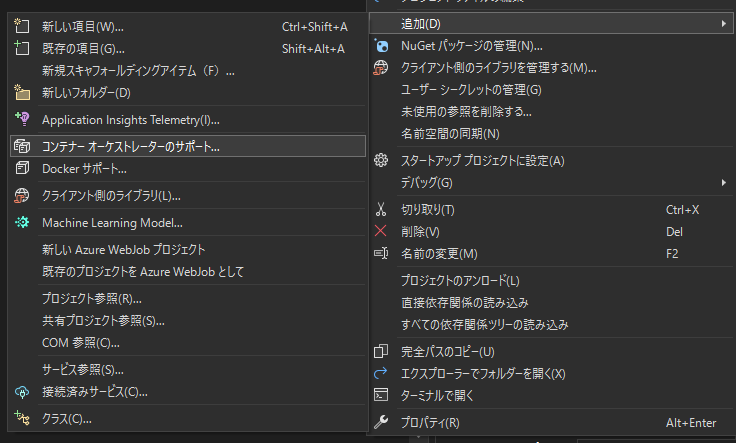The image size is (736, 443).
Task: Click the Application Insights Telemetry lightbulb icon
Action: tap(22, 119)
